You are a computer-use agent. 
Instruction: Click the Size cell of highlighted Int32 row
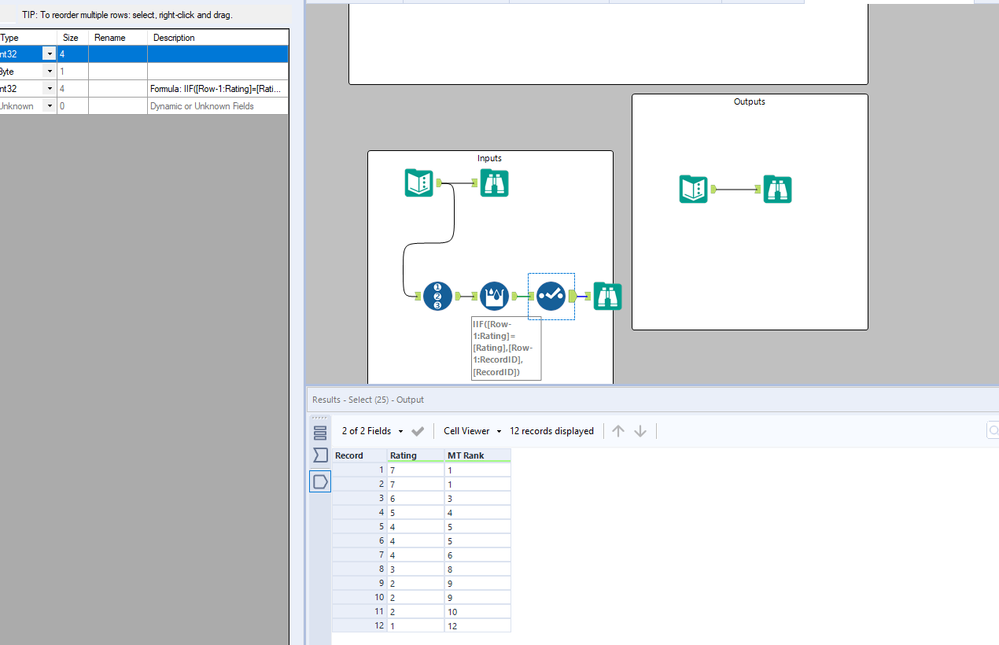tap(73, 54)
